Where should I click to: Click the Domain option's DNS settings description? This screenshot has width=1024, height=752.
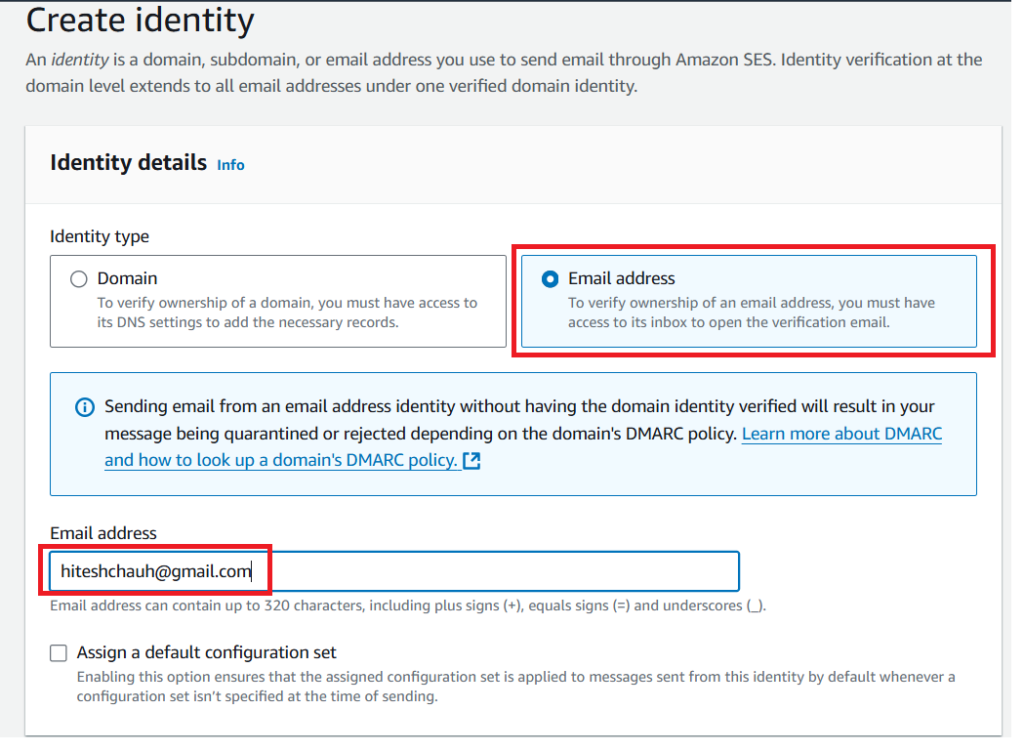(x=287, y=312)
